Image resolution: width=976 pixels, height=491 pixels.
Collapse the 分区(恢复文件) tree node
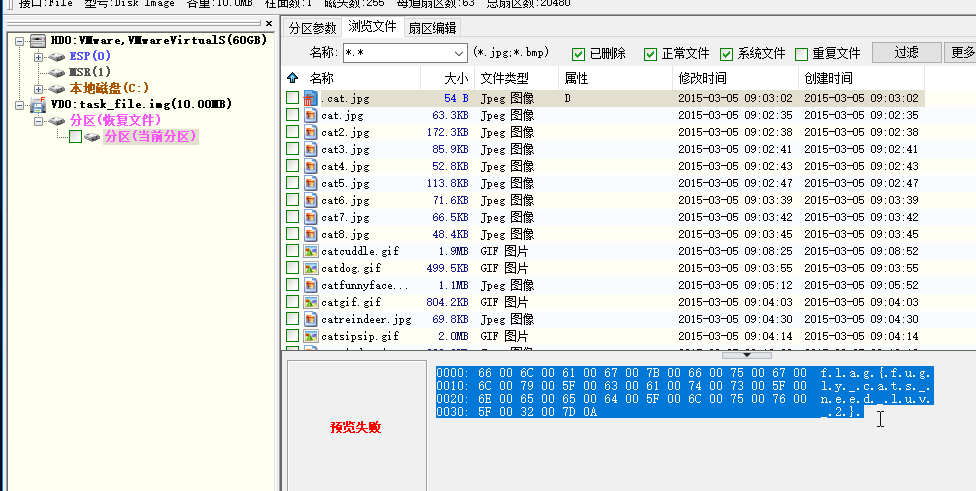tap(39, 121)
